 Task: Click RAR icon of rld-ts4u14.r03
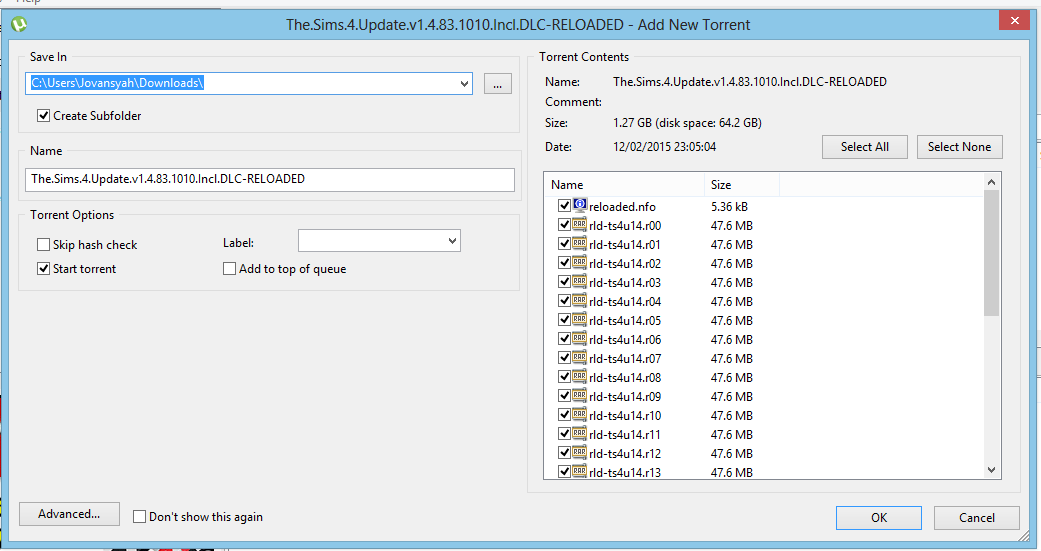(580, 281)
